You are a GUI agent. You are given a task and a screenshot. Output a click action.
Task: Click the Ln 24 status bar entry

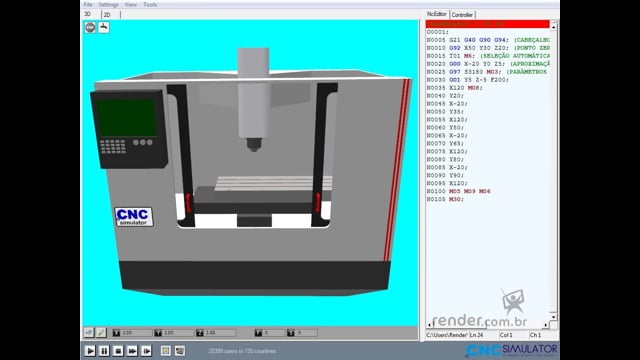pyautogui.click(x=476, y=335)
